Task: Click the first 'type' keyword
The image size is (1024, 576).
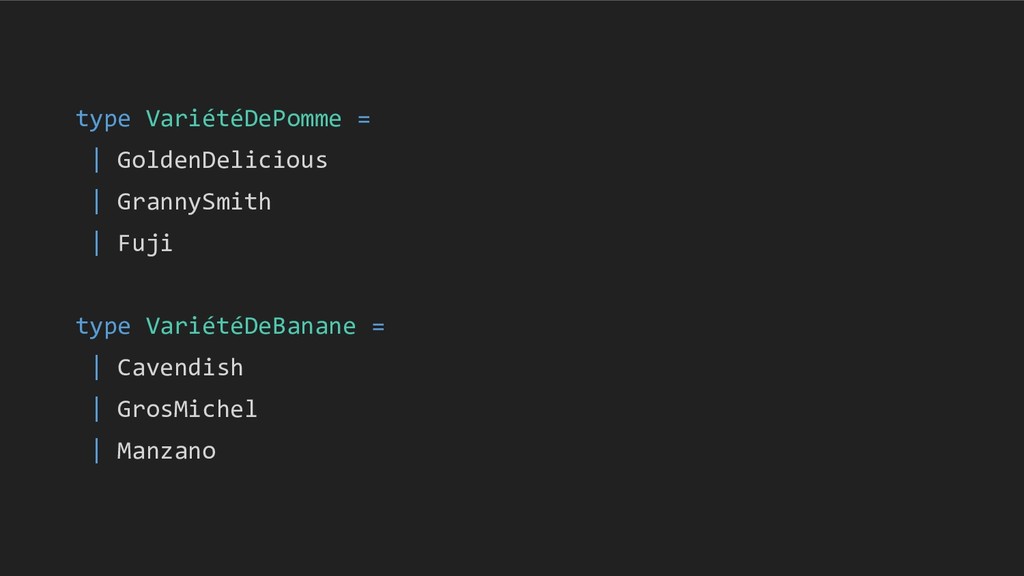Action: 103,120
